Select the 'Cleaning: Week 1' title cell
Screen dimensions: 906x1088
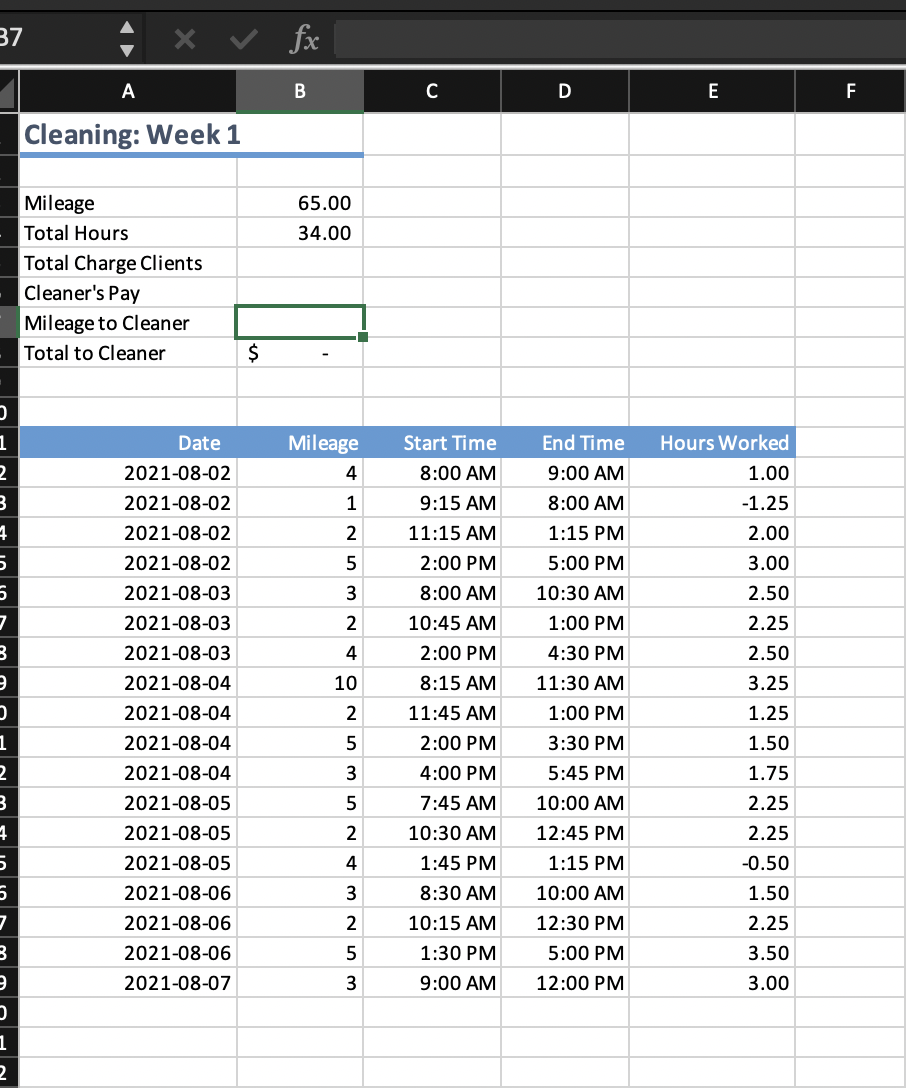click(x=128, y=135)
